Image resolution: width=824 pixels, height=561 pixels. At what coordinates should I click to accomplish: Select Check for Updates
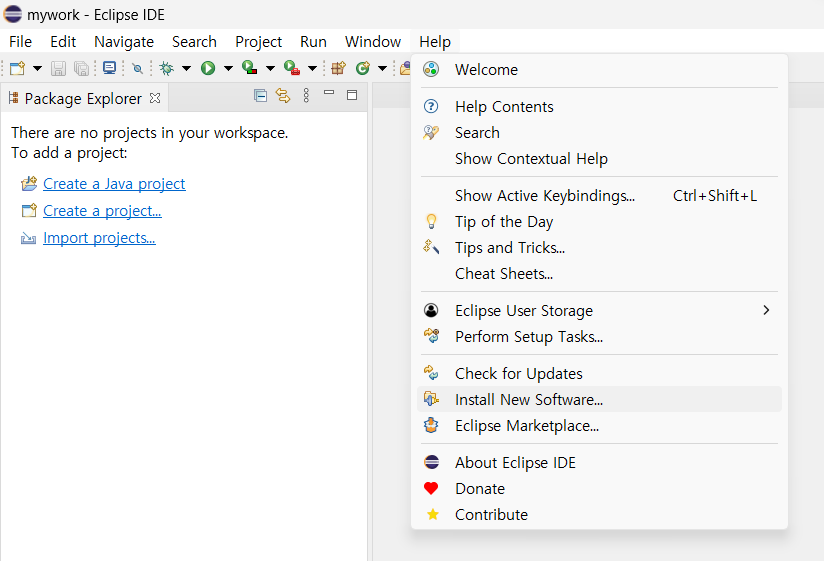[x=599, y=373]
